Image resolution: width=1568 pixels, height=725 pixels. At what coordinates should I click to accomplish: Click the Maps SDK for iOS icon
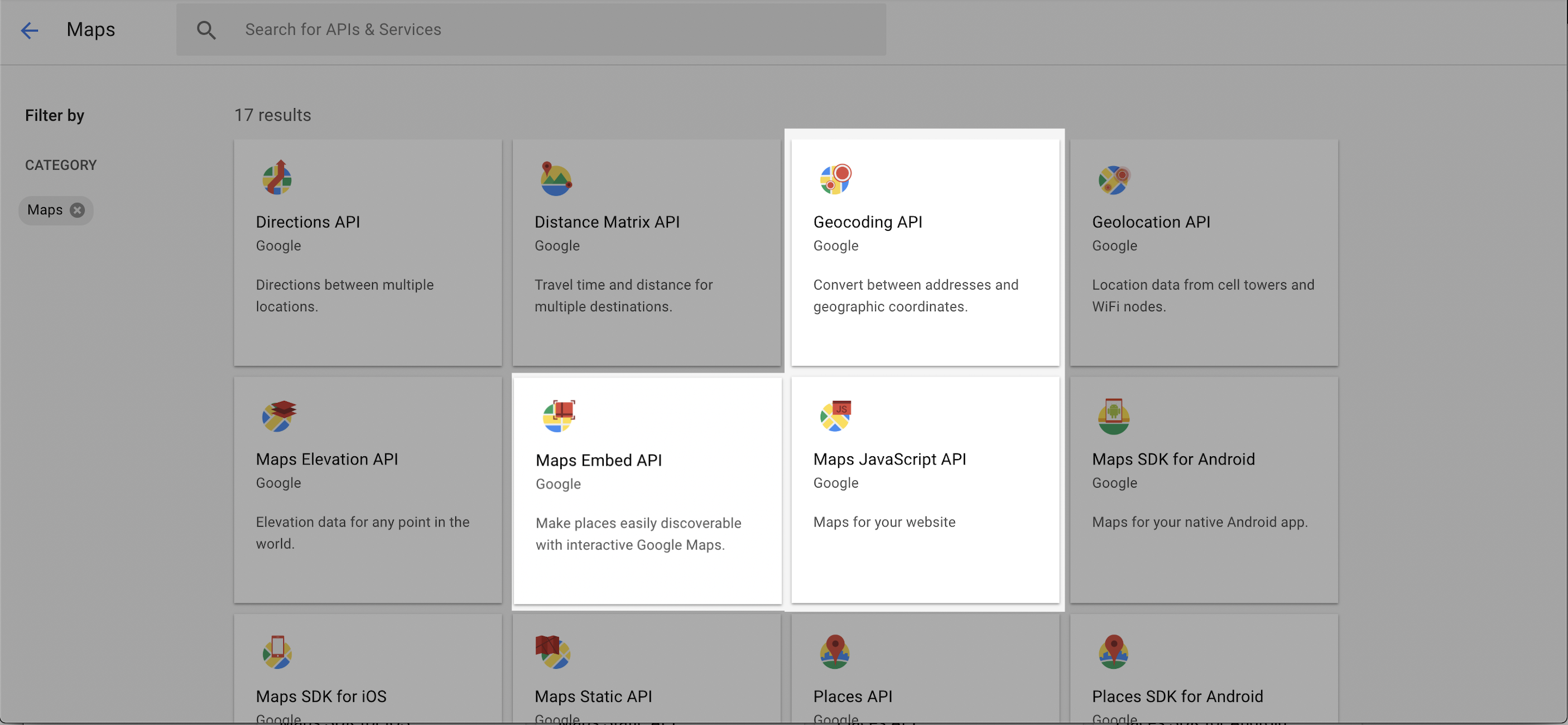pos(277,652)
